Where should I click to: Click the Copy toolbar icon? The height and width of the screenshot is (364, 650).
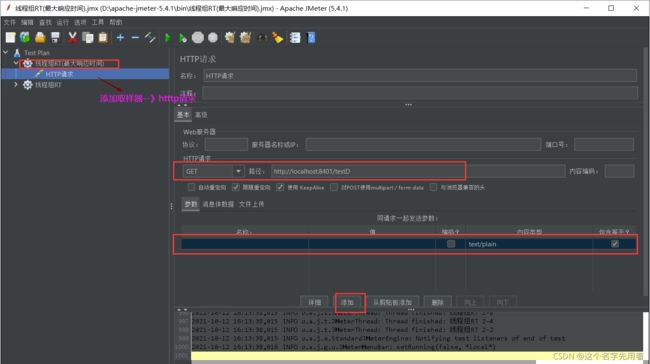87,38
